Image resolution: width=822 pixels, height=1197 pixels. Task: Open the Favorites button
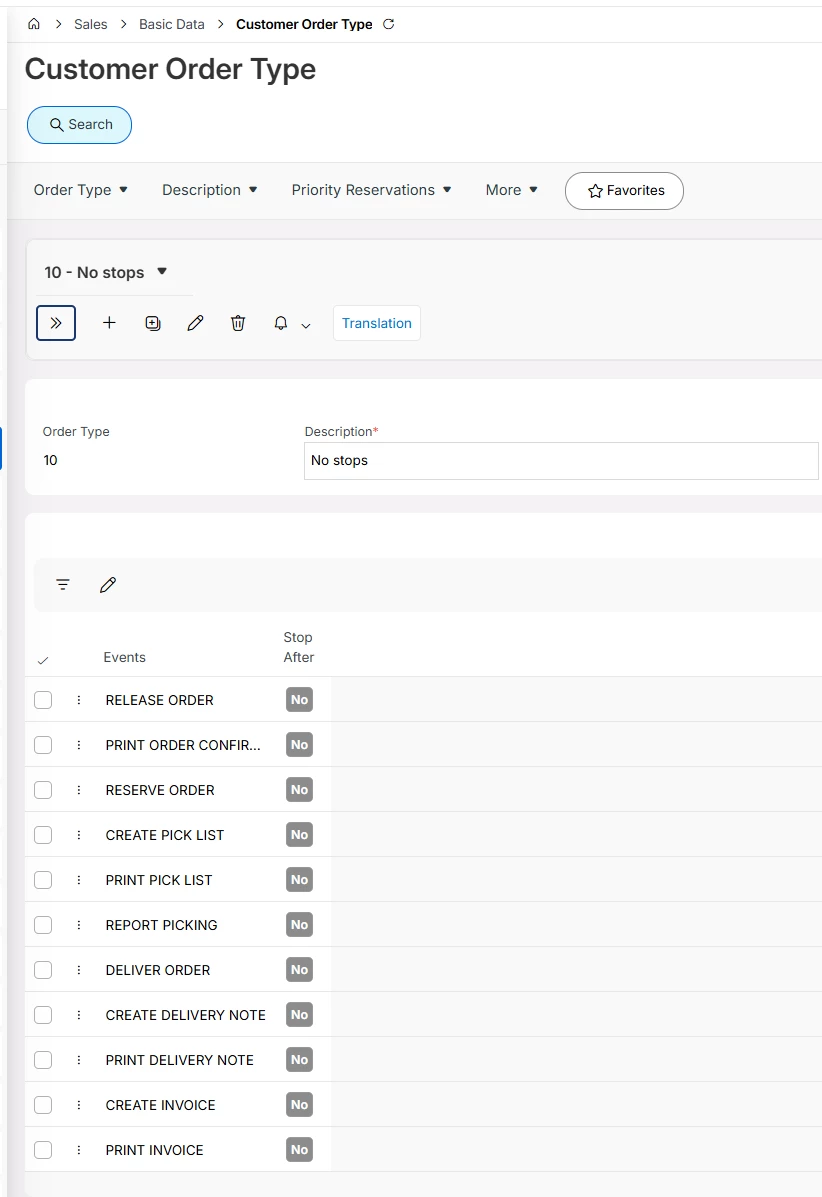click(x=624, y=191)
